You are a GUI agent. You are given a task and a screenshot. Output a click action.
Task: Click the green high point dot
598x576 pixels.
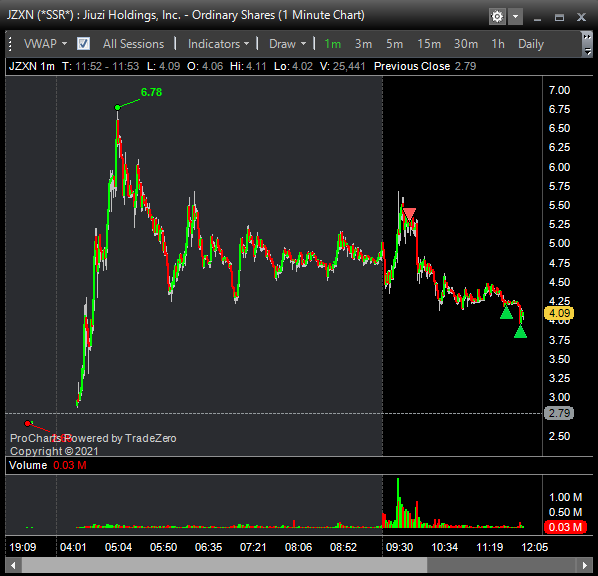[117, 108]
